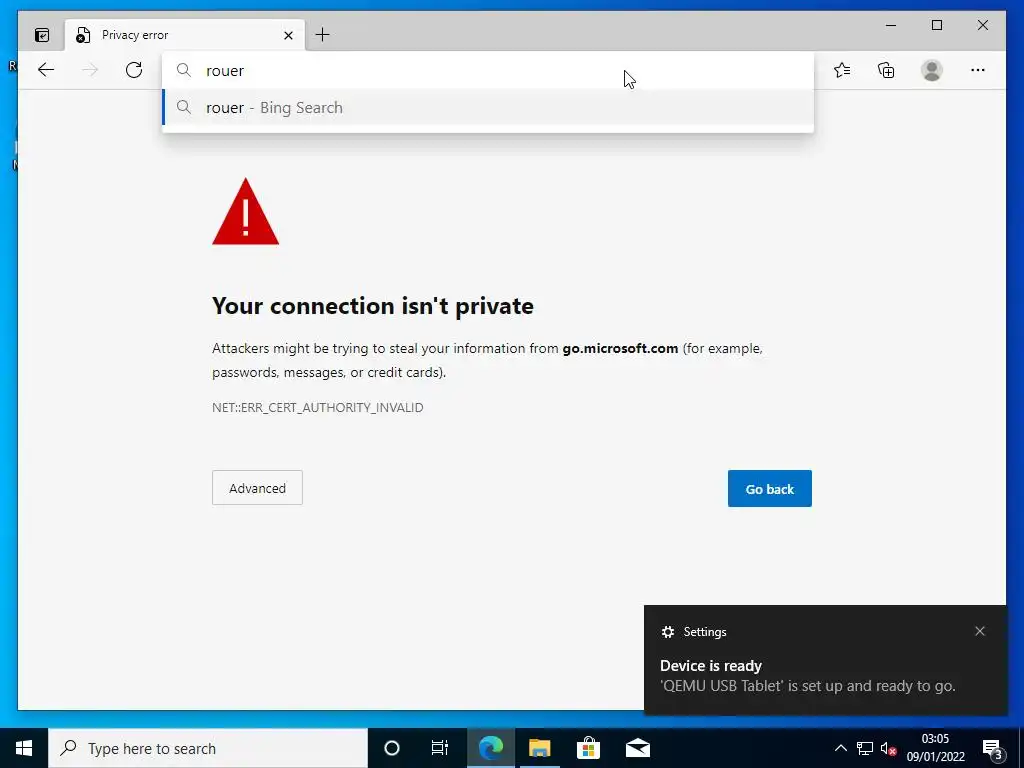This screenshot has height=768, width=1024.
Task: Open the Collections icon
Action: point(886,70)
